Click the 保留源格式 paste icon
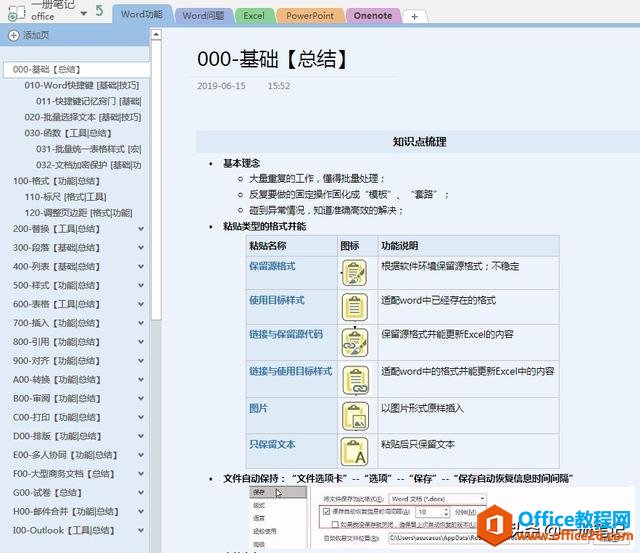Image resolution: width=640 pixels, height=553 pixels. 354,271
